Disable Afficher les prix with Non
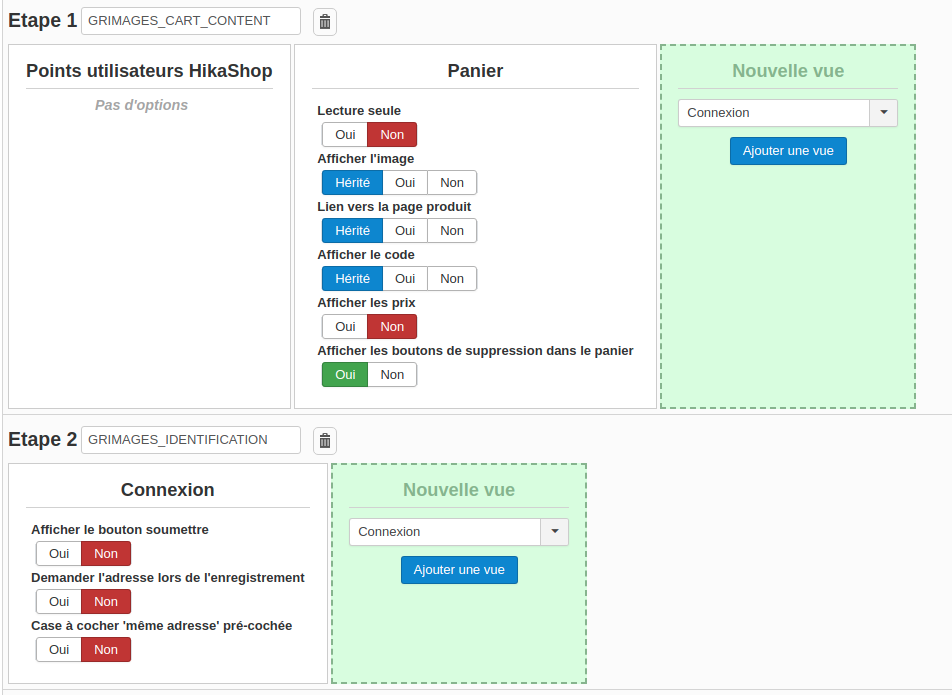 392,327
